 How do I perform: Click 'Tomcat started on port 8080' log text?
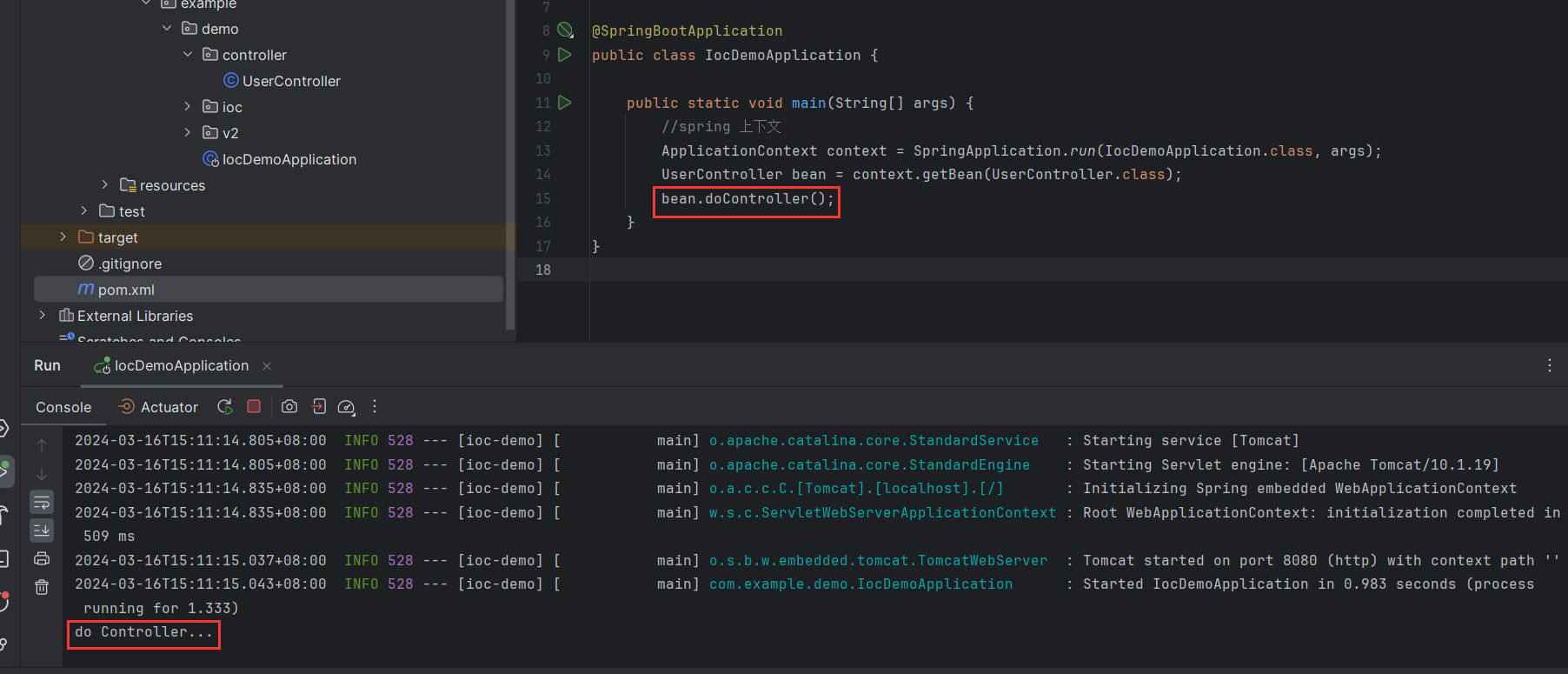click(1199, 561)
